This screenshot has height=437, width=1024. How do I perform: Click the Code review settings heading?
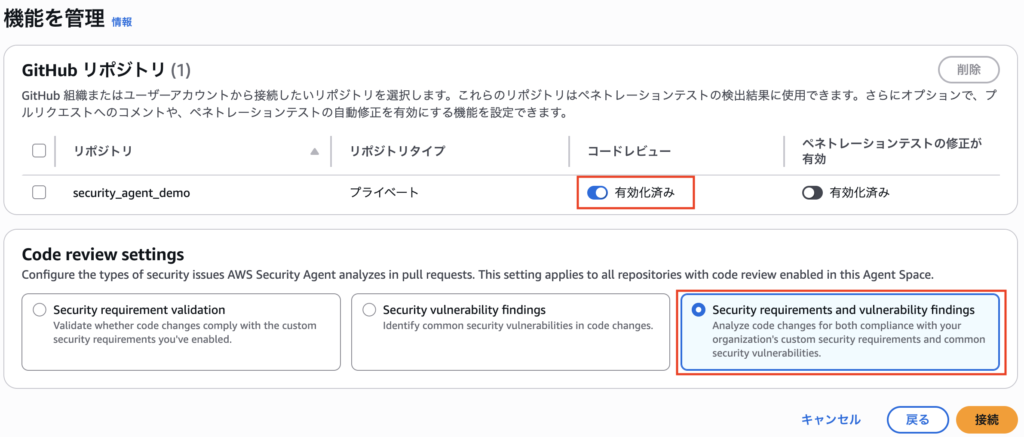click(103, 254)
